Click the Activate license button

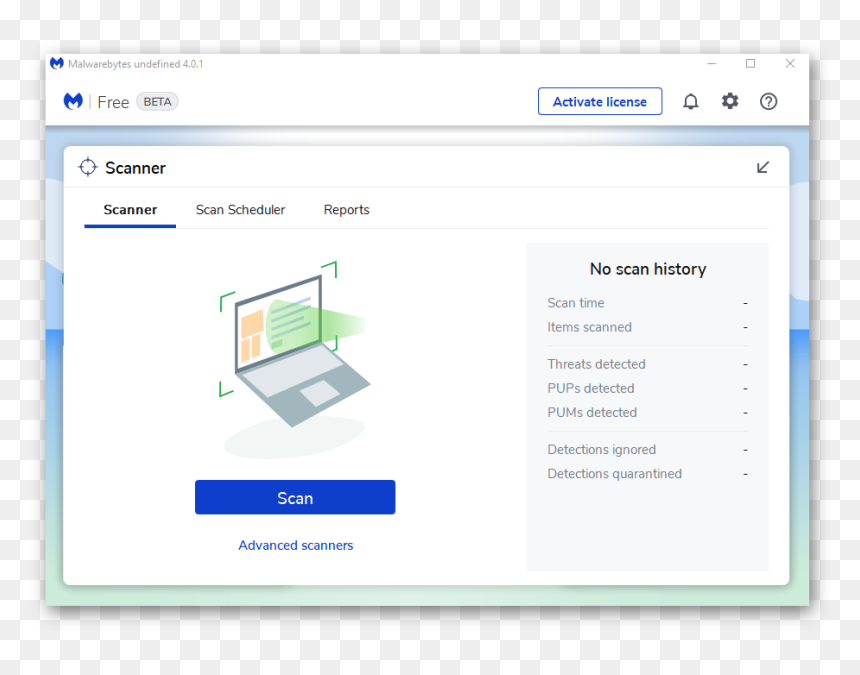tap(600, 101)
